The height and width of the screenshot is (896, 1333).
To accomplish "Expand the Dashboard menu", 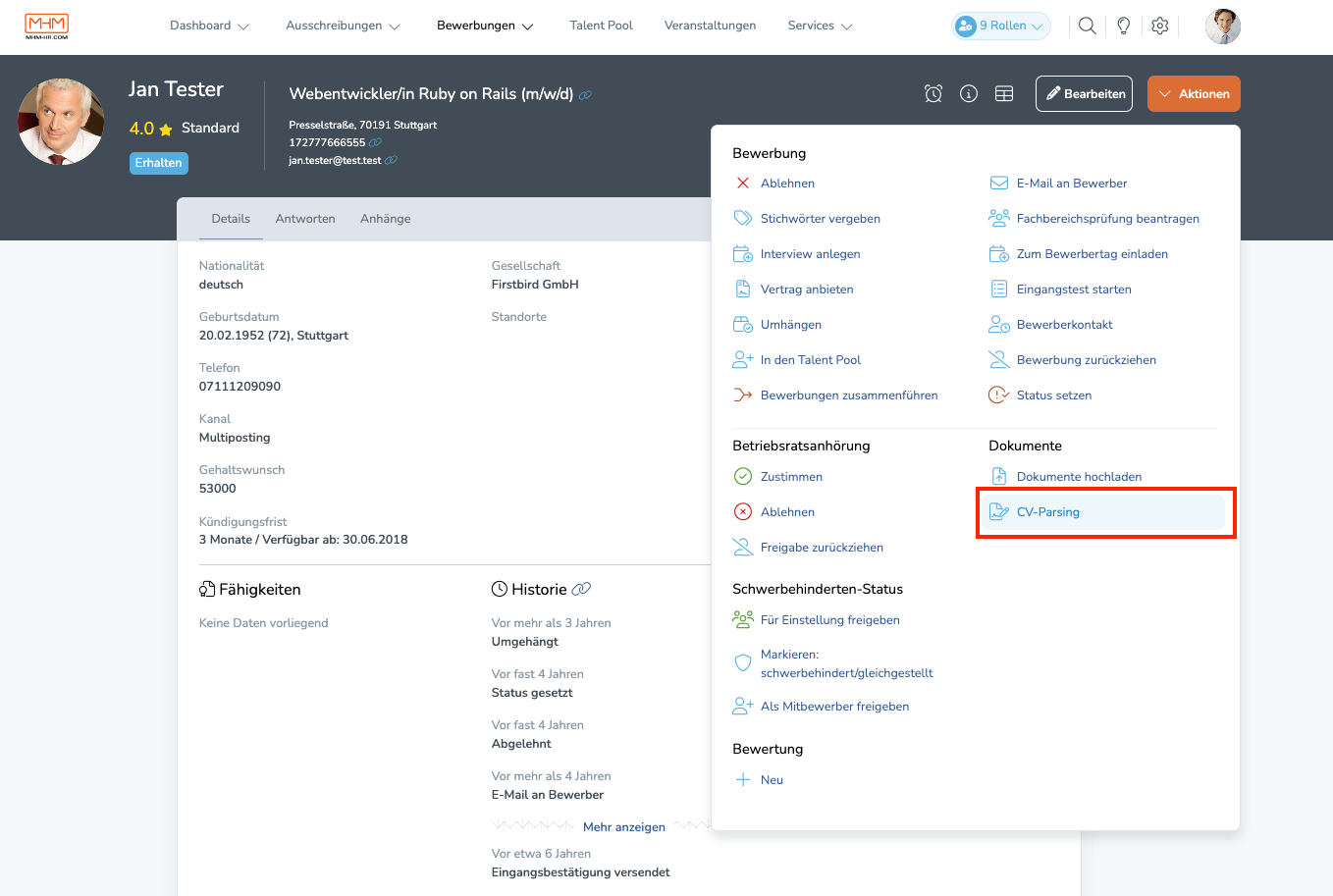I will click(209, 26).
